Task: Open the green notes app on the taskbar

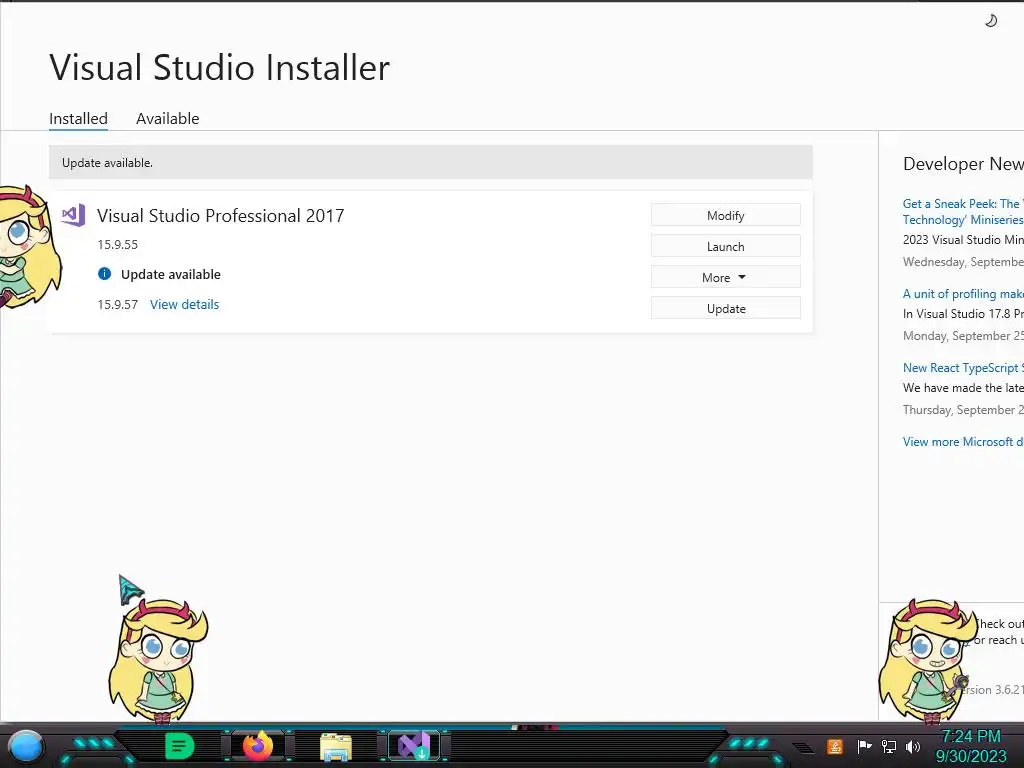Action: coord(180,746)
